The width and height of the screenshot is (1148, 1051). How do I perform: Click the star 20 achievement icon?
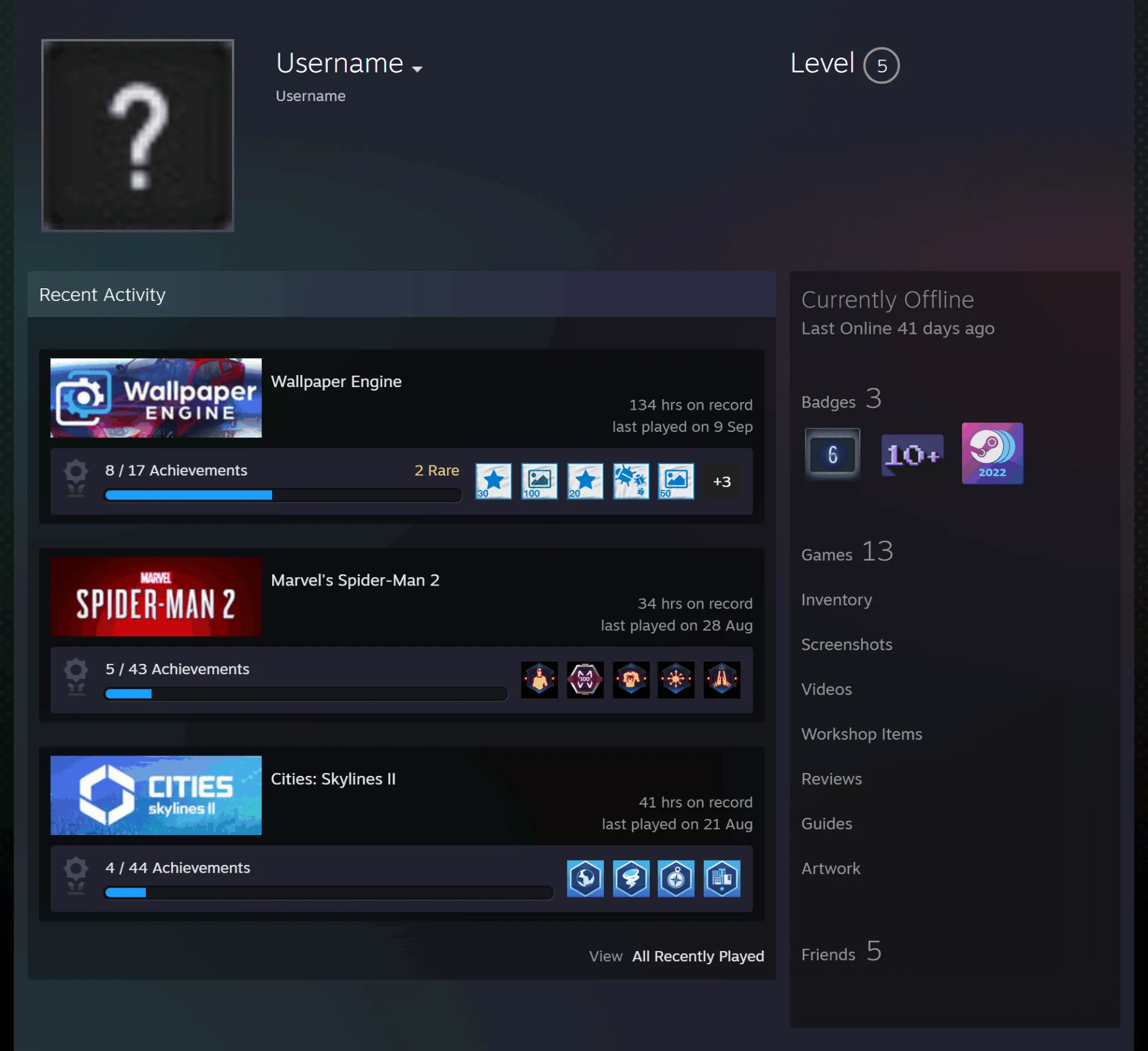pyautogui.click(x=585, y=481)
